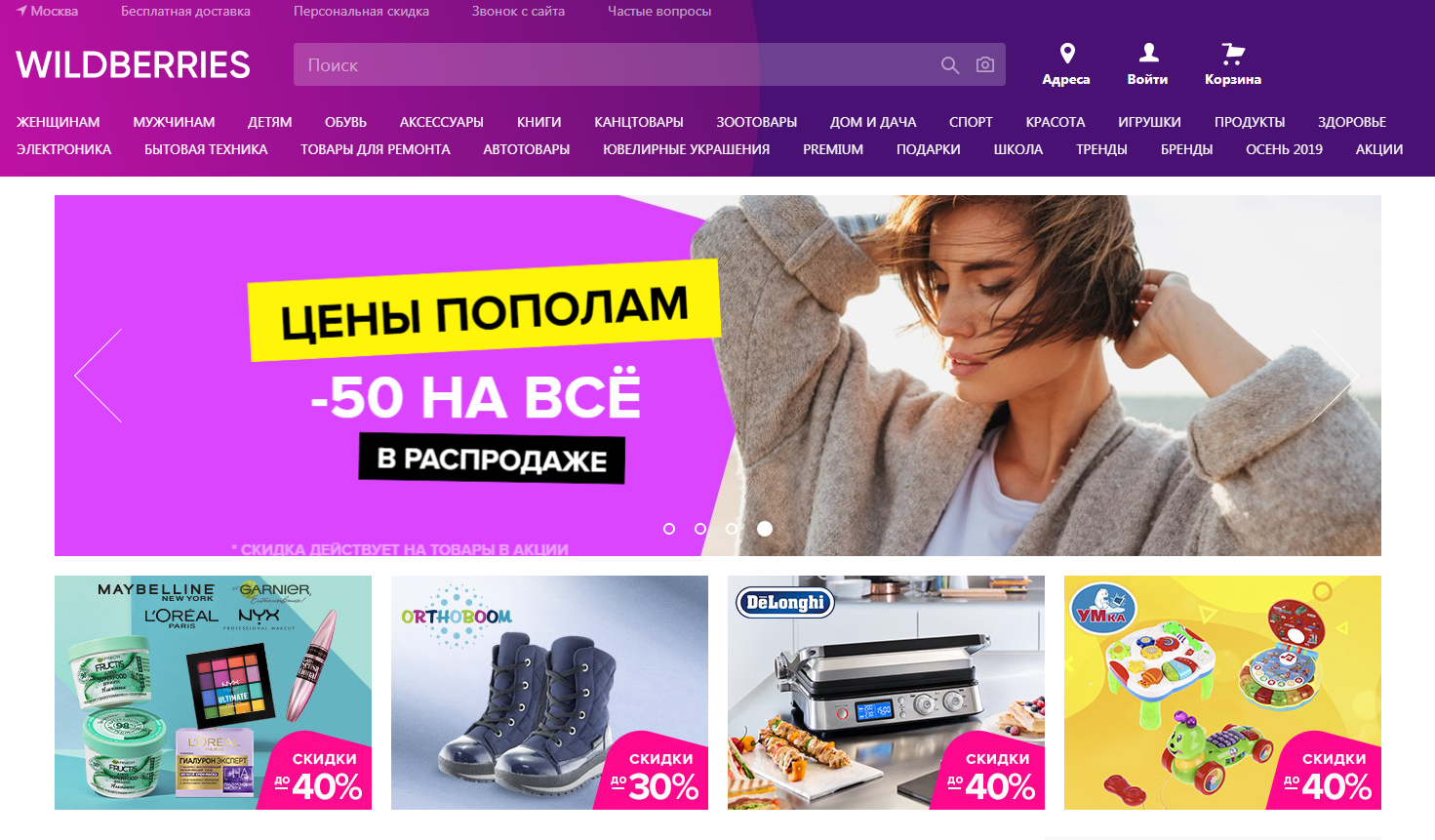
Task: Open the ОБУВЬ category menu
Action: point(345,122)
